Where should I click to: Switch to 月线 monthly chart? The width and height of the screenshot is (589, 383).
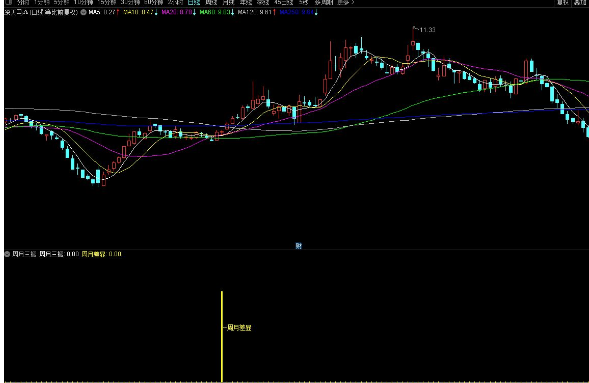coord(228,2)
